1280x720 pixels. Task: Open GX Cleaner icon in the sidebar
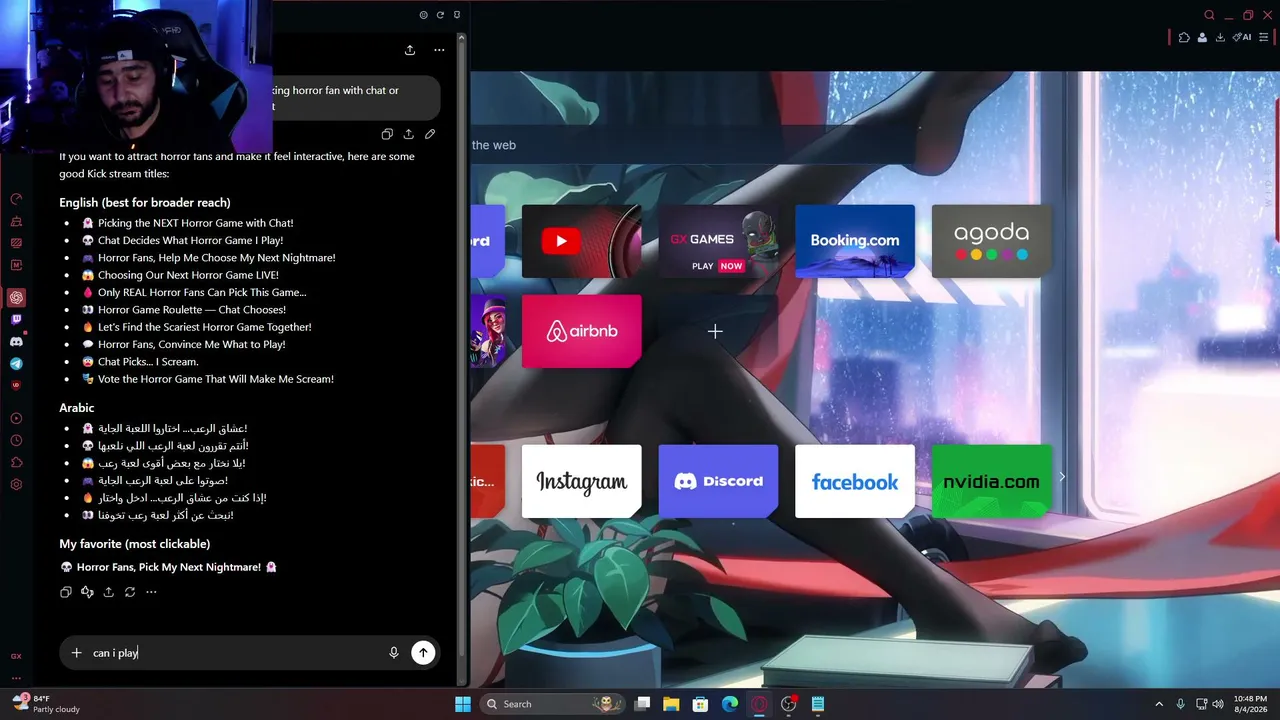pyautogui.click(x=16, y=221)
